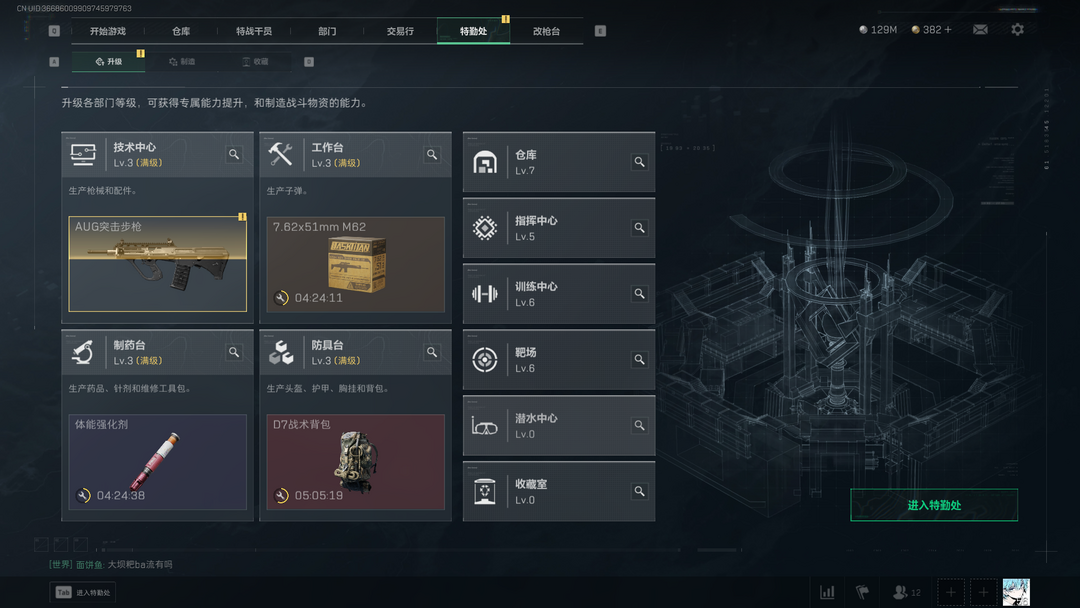Switch to the 交易行 tab
The width and height of the screenshot is (1080, 608).
(x=400, y=31)
